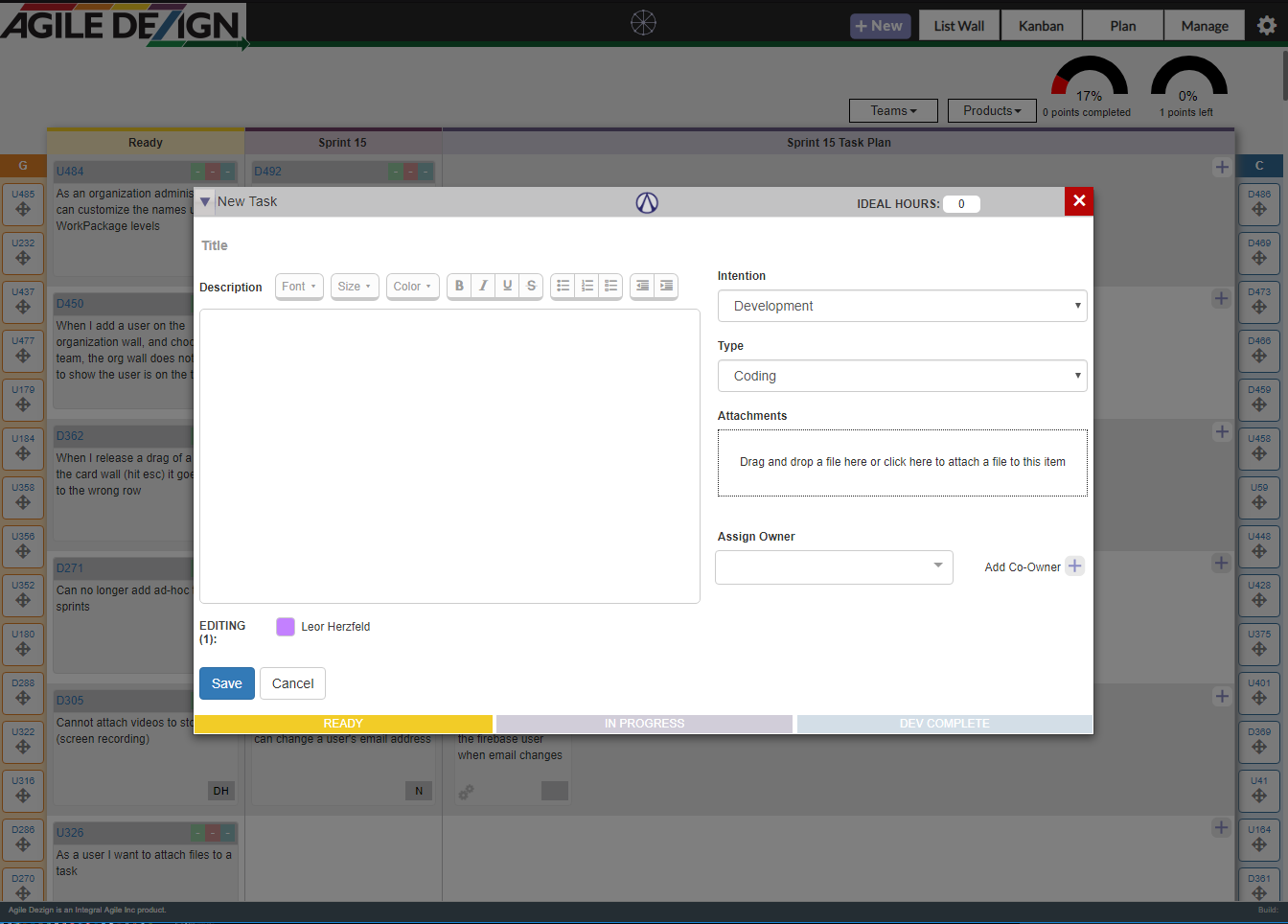The image size is (1288, 924).
Task: Toggle bold text formatting
Action: click(459, 286)
